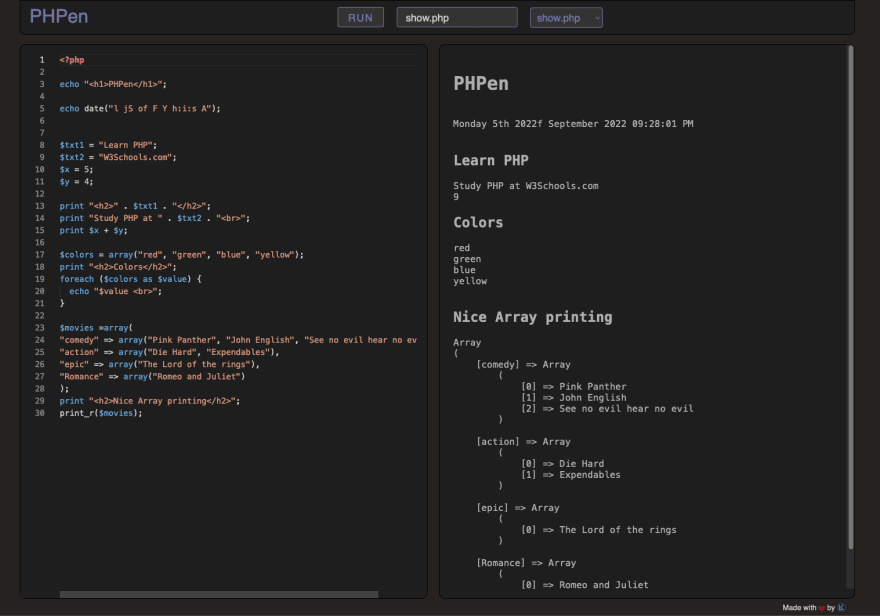This screenshot has width=880, height=616.
Task: Click "[epic] => Array" in the output
Action: pyautogui.click(x=518, y=508)
